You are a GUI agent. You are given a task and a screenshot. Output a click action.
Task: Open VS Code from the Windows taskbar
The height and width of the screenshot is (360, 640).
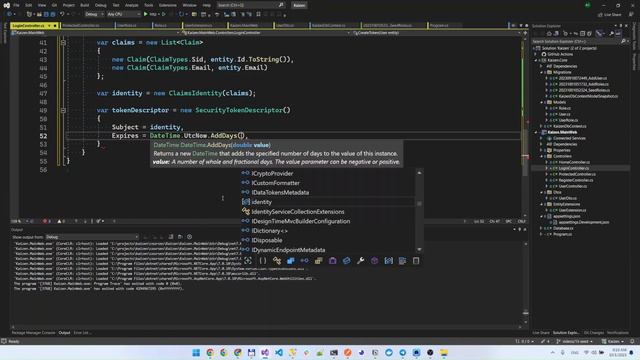tap(279, 352)
